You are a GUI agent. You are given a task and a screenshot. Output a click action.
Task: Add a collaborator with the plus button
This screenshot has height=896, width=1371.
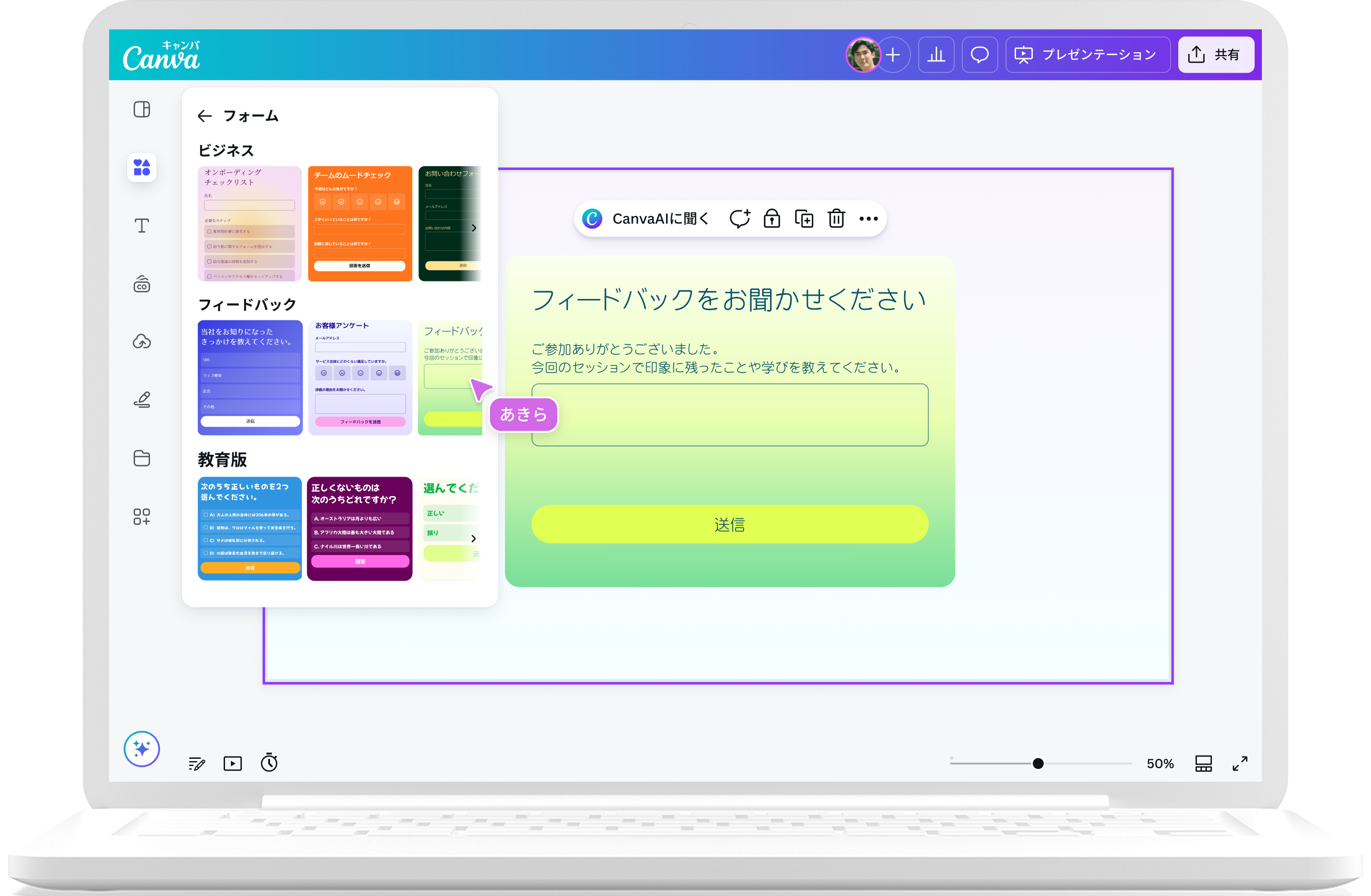click(893, 55)
